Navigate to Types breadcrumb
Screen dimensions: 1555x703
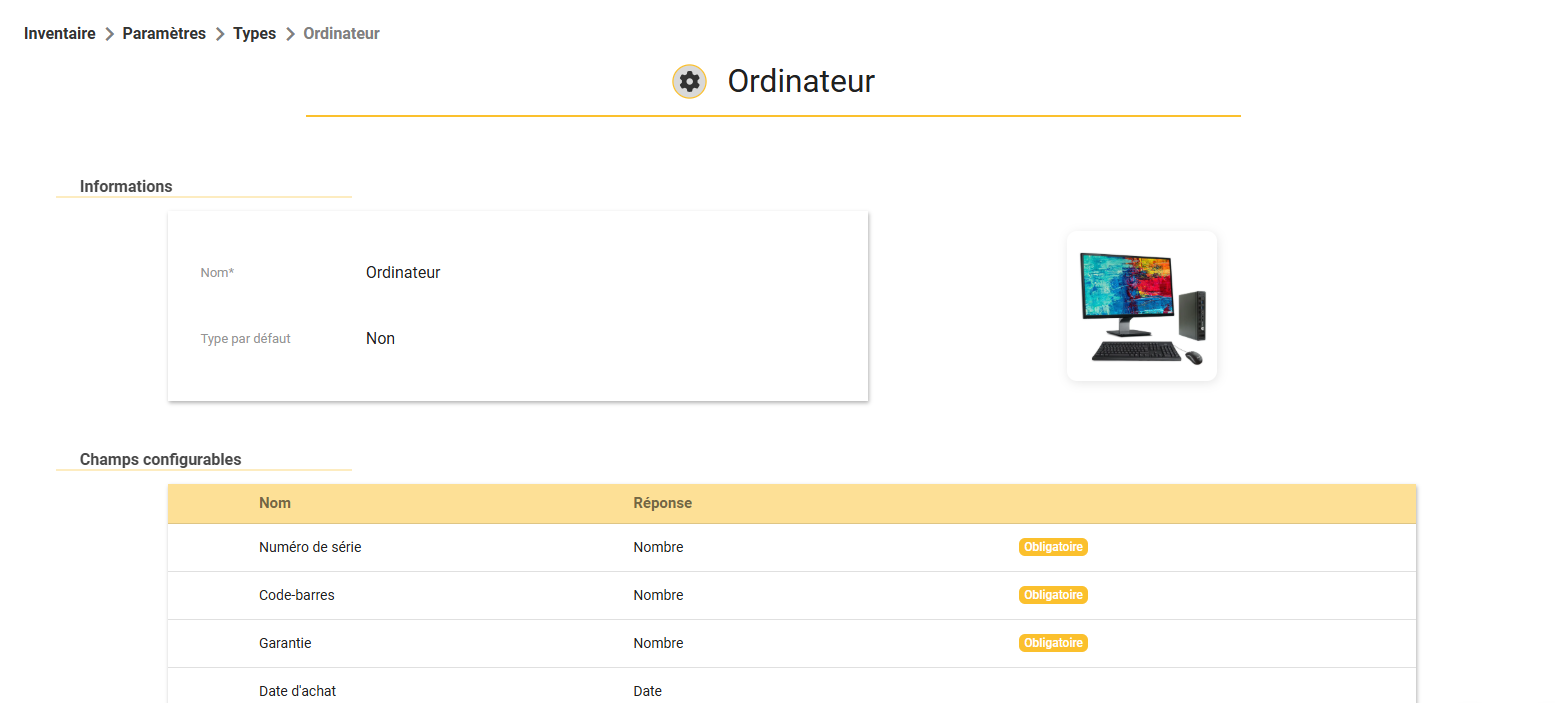pyautogui.click(x=254, y=34)
